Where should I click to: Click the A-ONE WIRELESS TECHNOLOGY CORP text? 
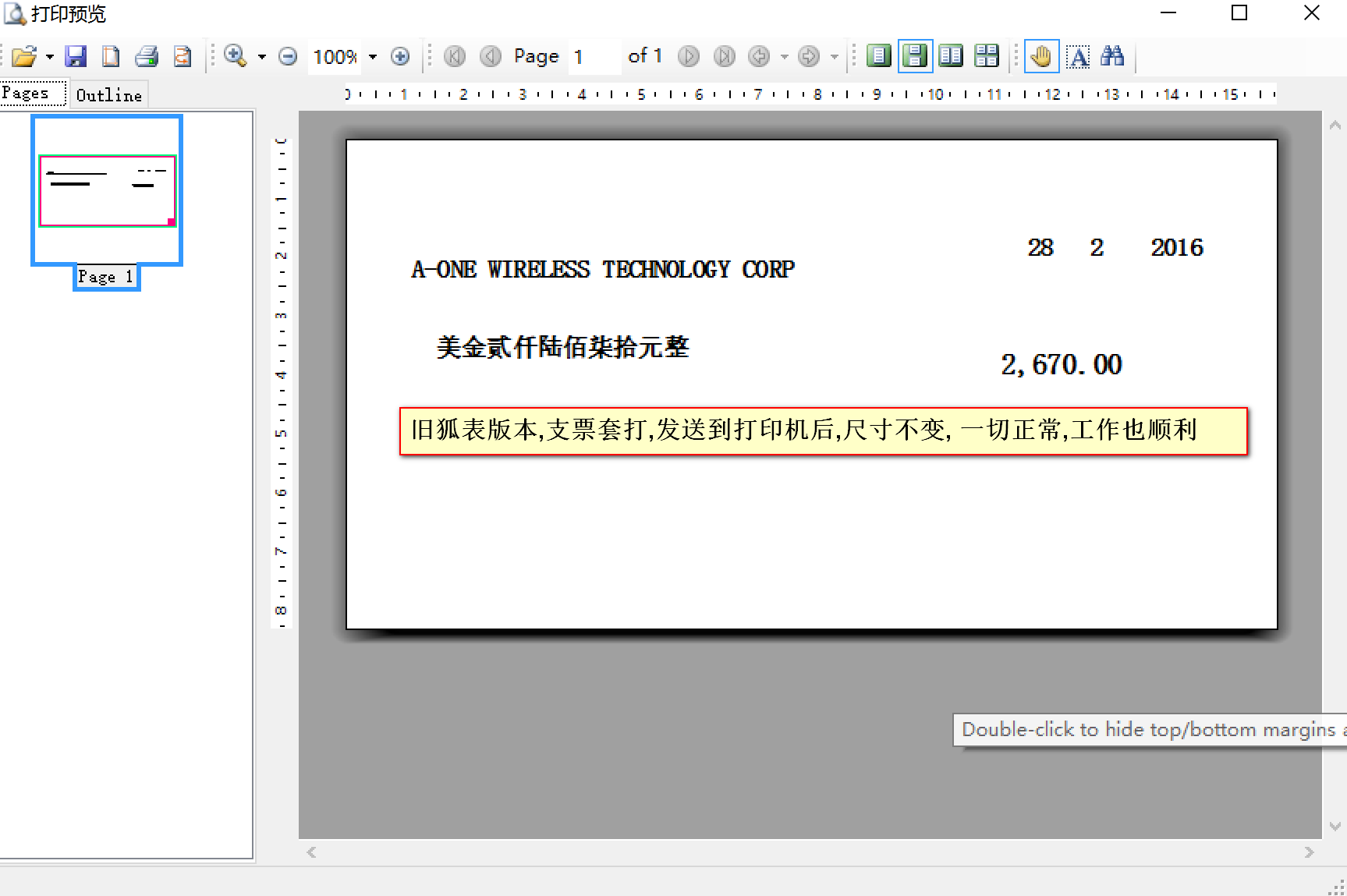tap(603, 269)
